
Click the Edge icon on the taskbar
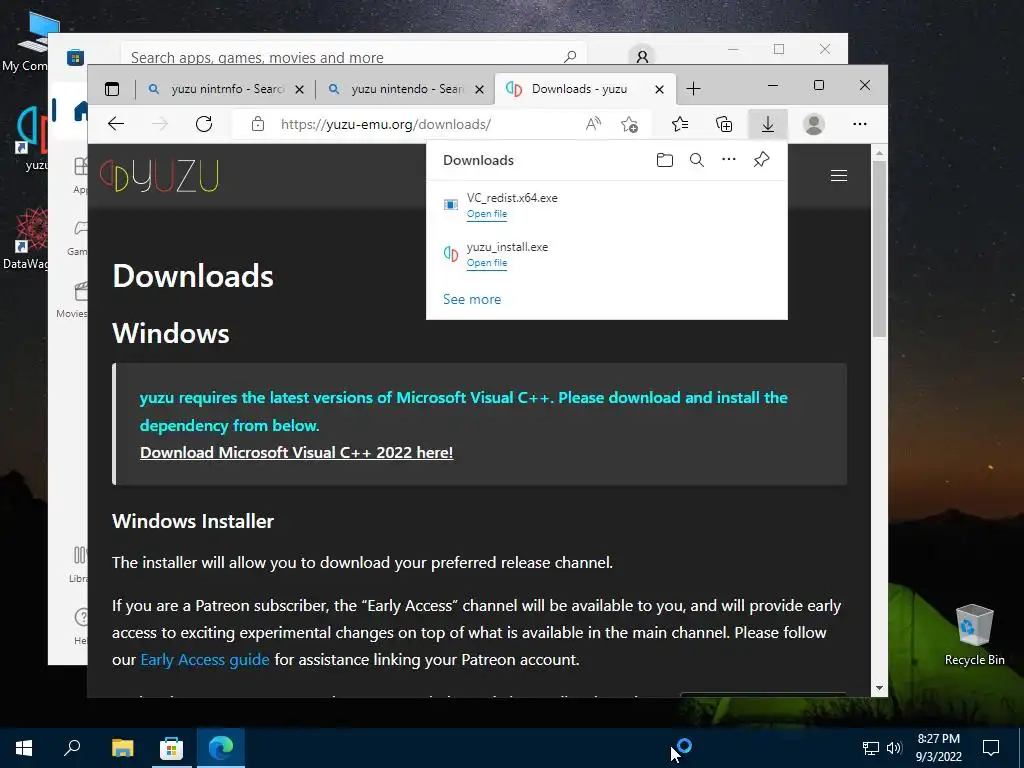pyautogui.click(x=221, y=748)
